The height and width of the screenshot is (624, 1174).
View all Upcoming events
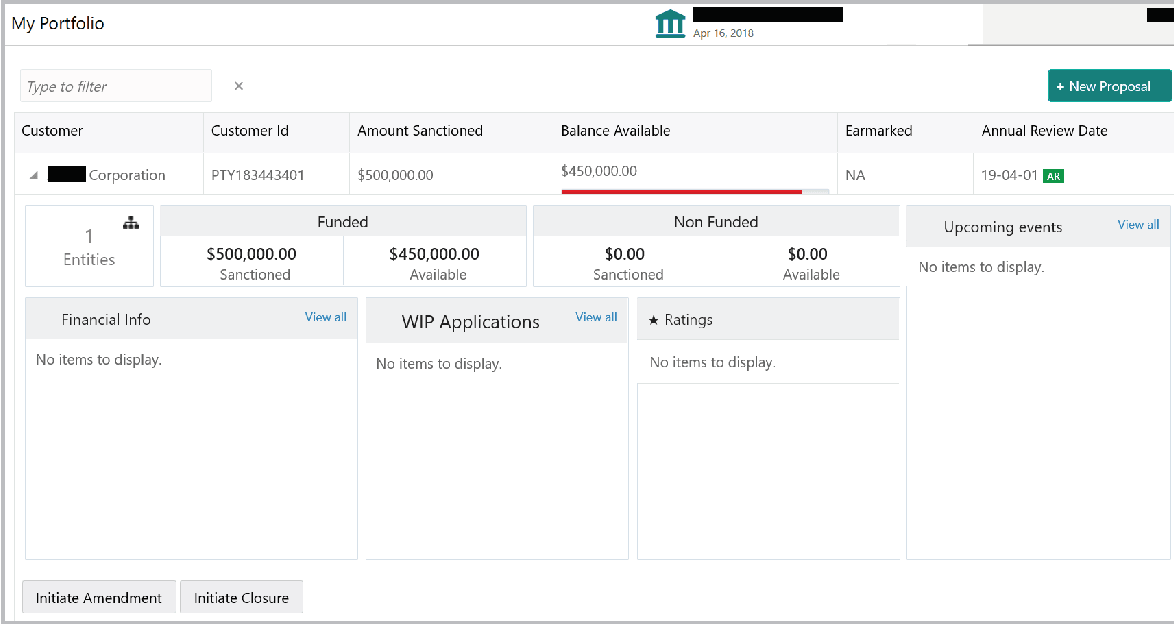pyautogui.click(x=1138, y=225)
